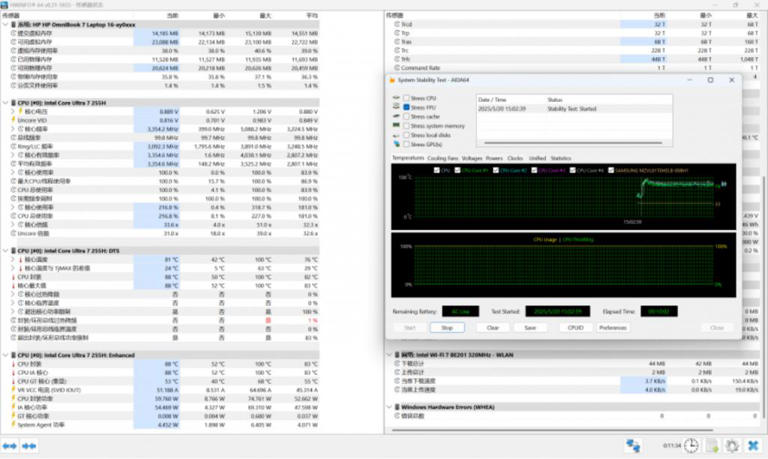Switch to the Cooling Fans tab
Image resolution: width=768 pixels, height=459 pixels.
click(443, 158)
